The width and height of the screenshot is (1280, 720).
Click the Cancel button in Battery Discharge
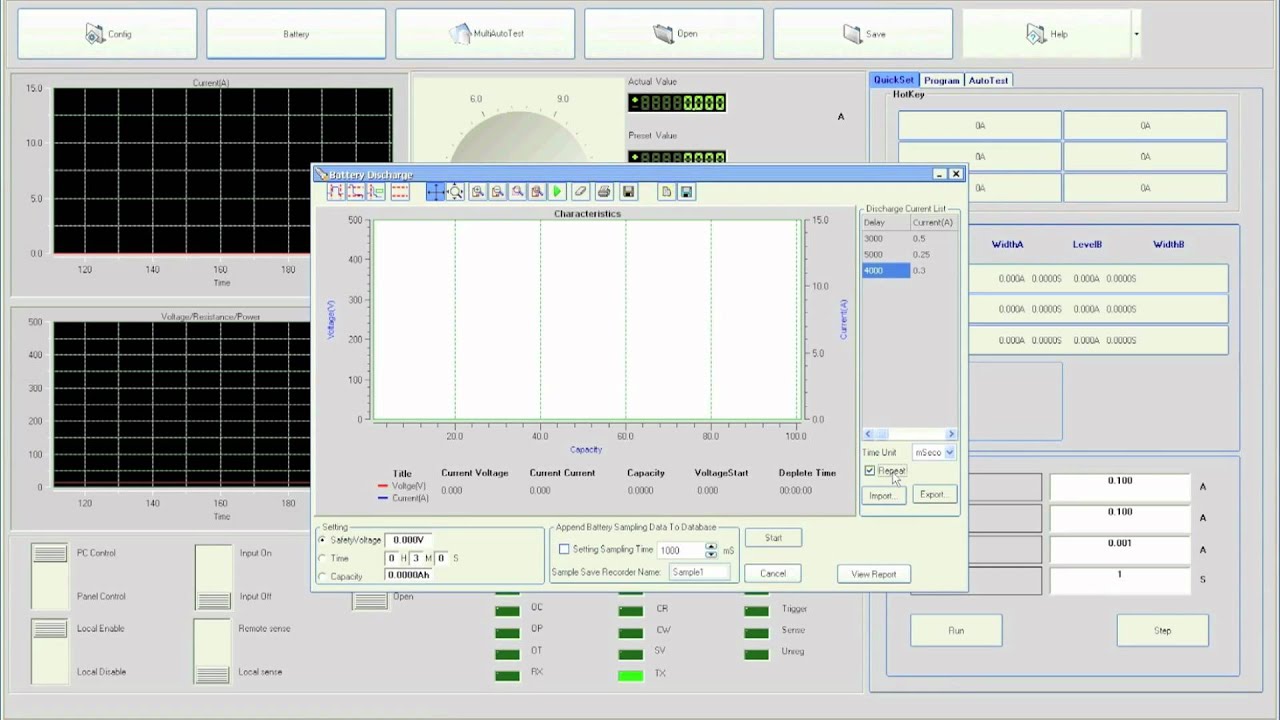click(773, 574)
